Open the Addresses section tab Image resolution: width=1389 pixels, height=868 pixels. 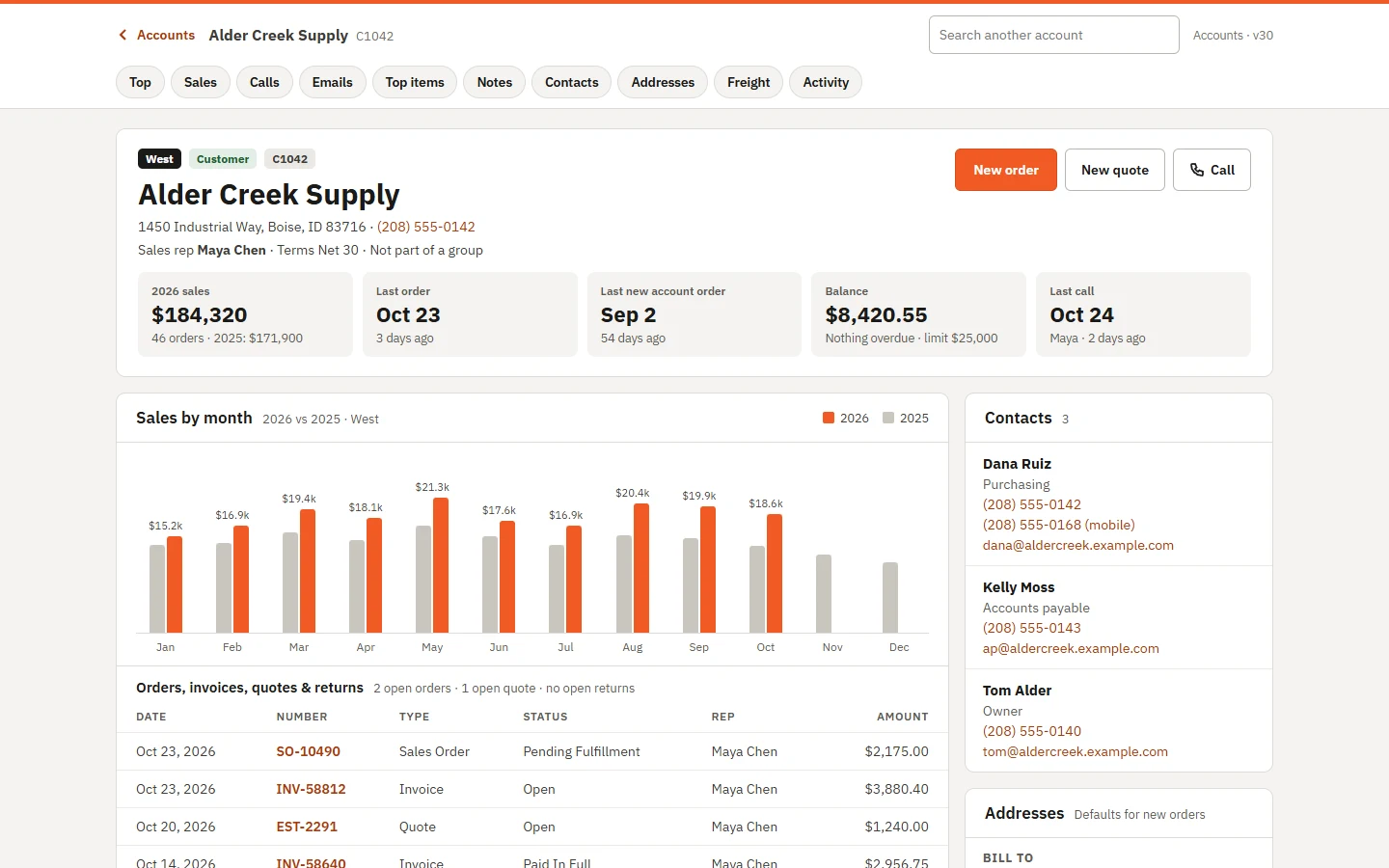663,82
